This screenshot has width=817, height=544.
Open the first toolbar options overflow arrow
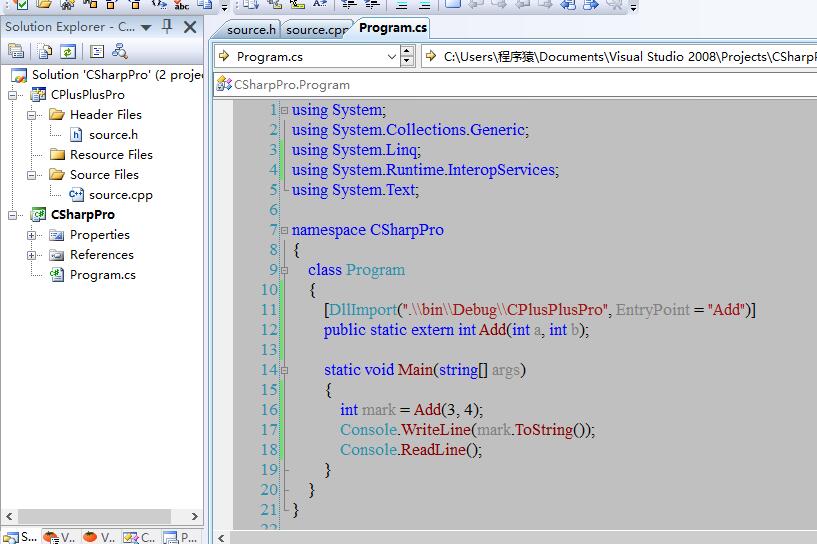224,6
